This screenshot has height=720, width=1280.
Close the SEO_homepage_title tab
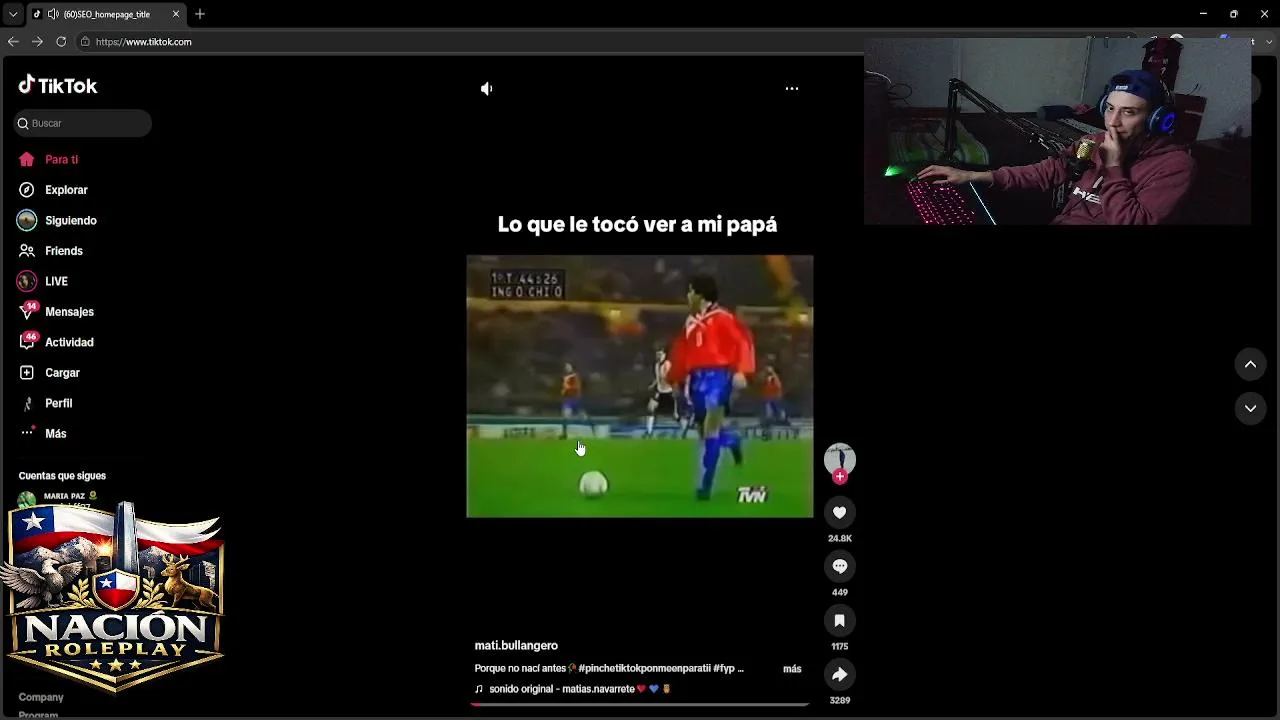coord(176,14)
